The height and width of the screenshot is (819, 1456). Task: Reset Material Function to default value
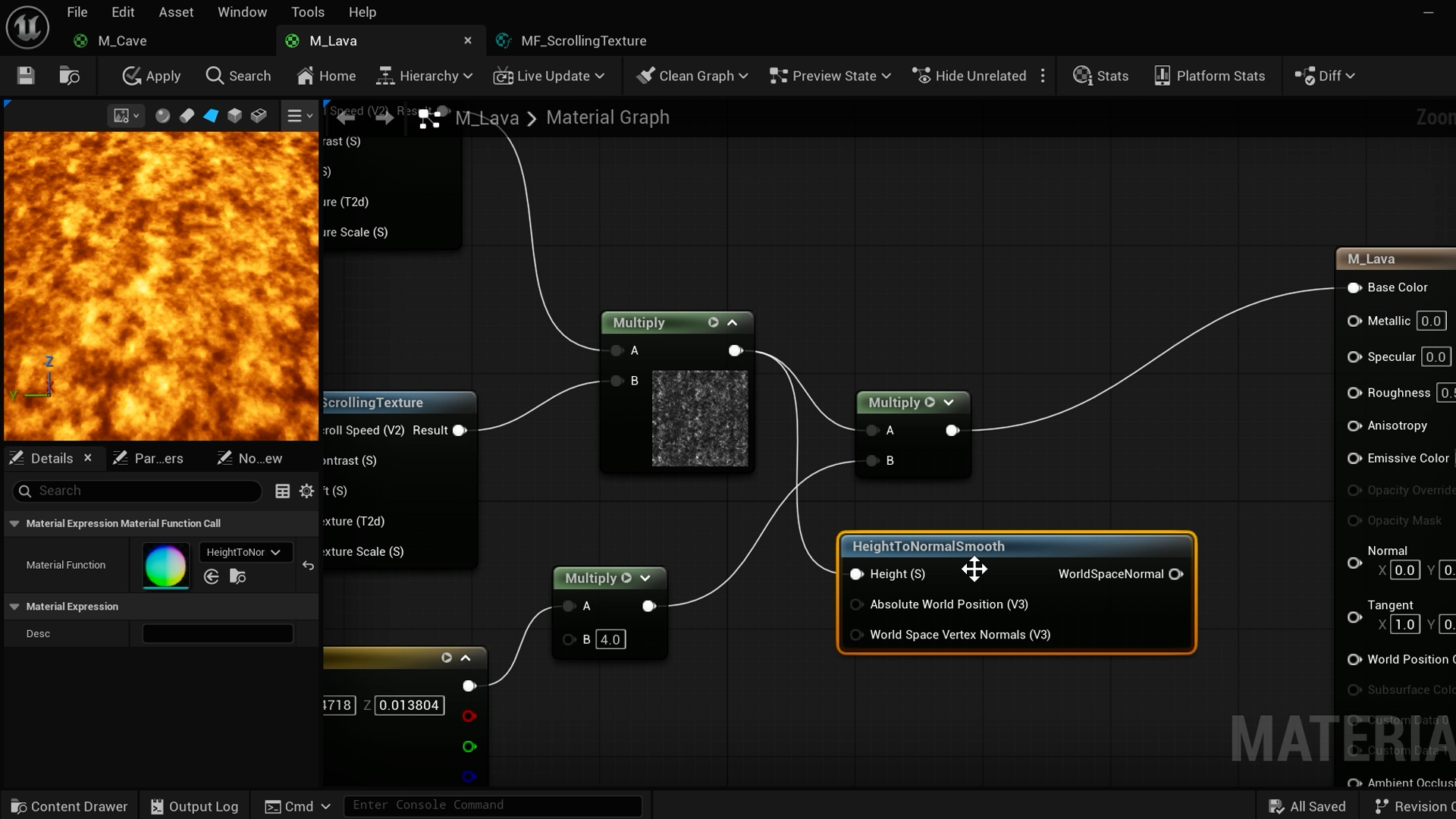tap(308, 565)
